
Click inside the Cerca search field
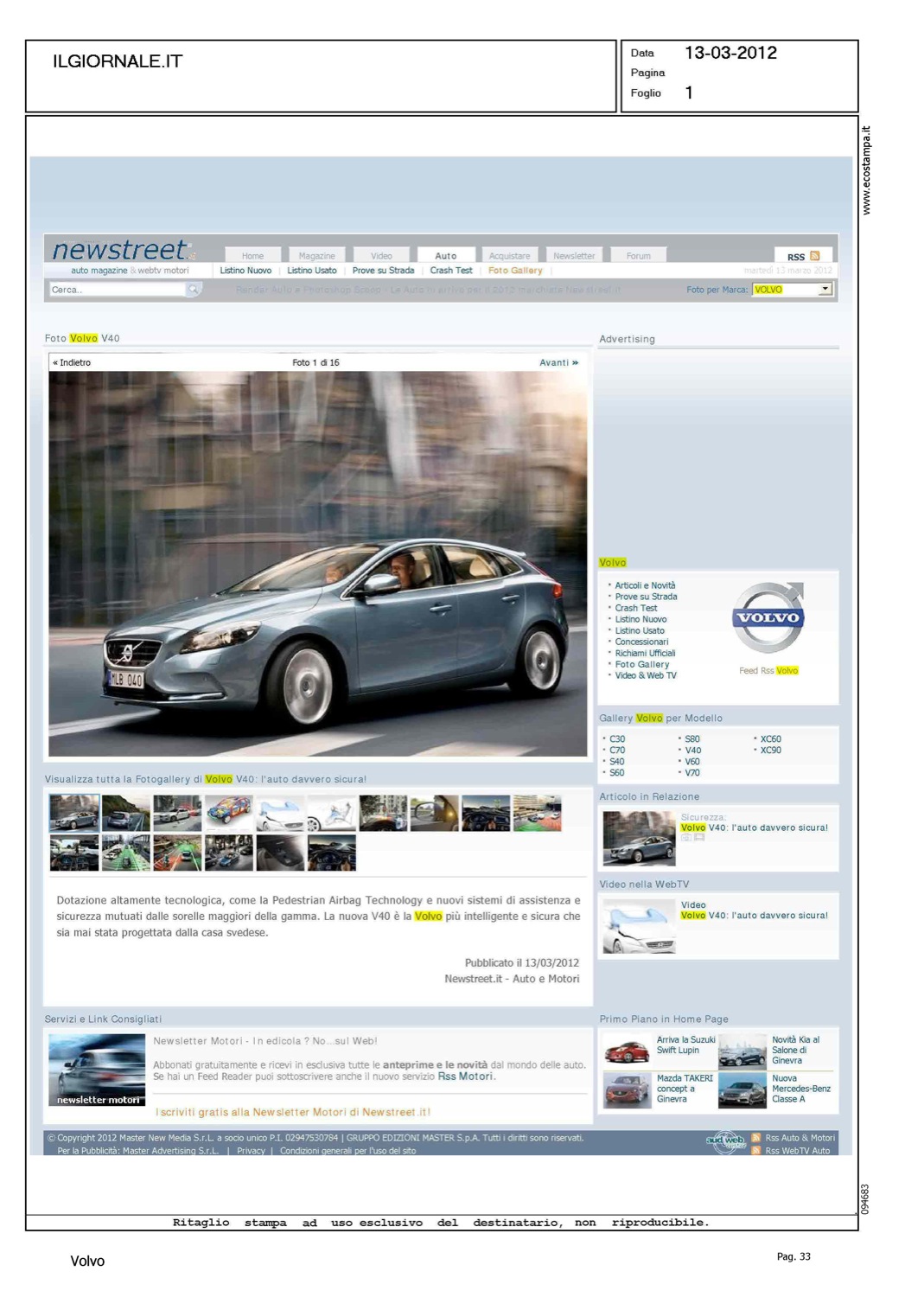click(117, 290)
